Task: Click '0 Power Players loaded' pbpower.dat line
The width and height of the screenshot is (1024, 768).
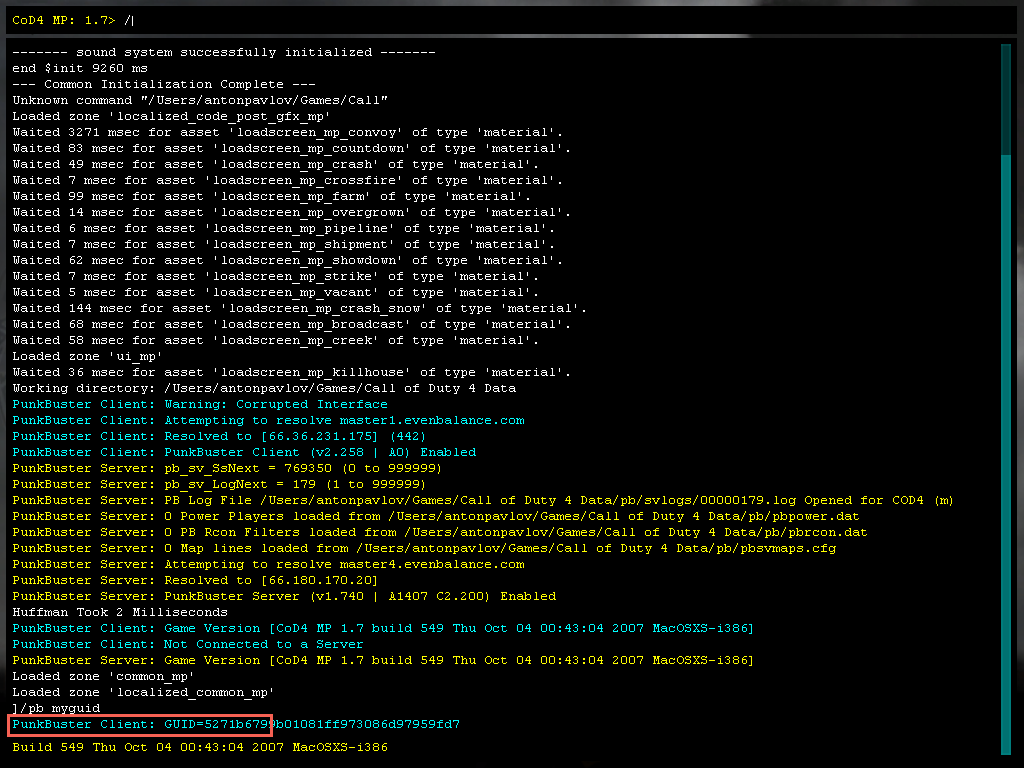Action: click(x=436, y=516)
